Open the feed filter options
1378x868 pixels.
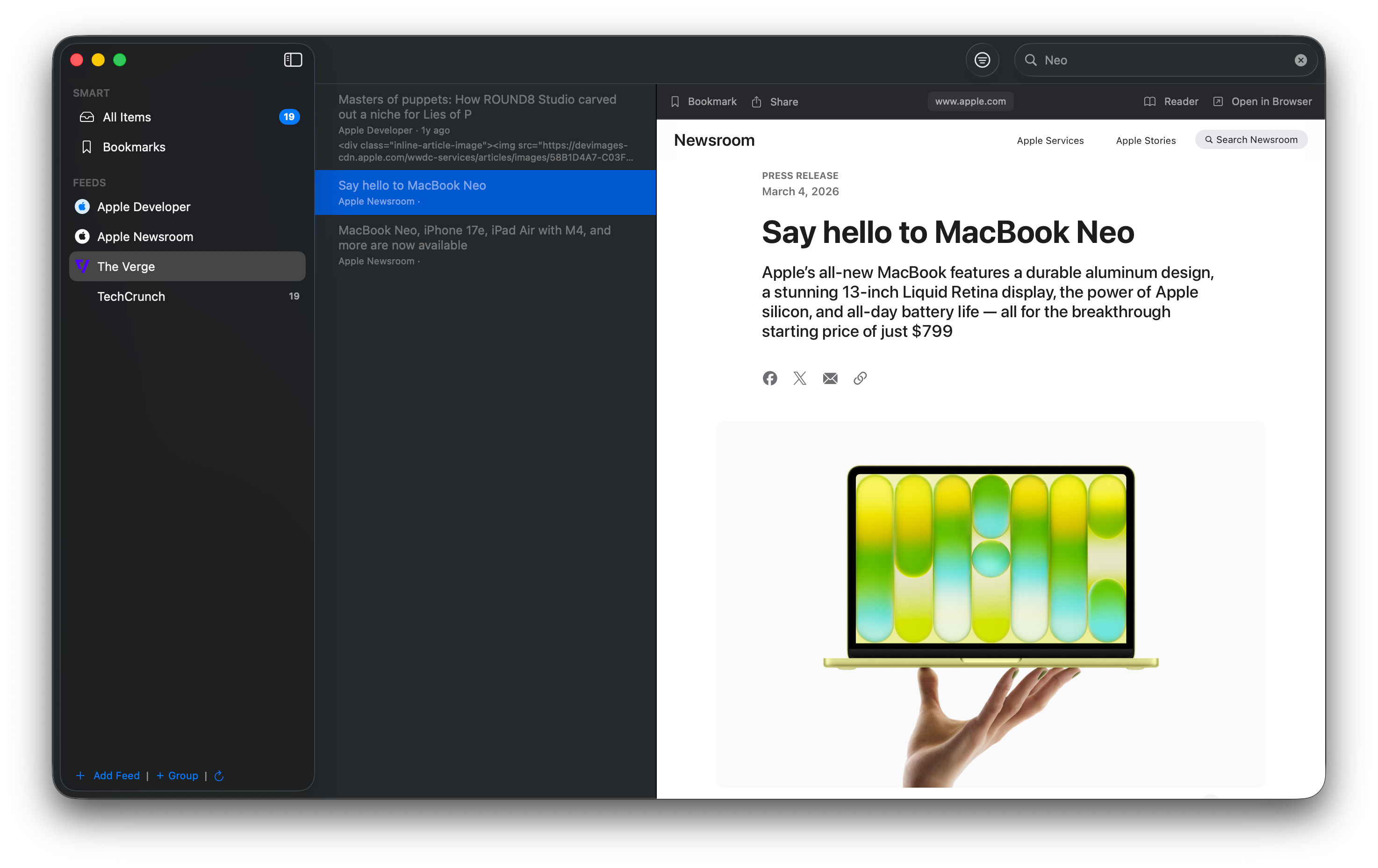[982, 59]
